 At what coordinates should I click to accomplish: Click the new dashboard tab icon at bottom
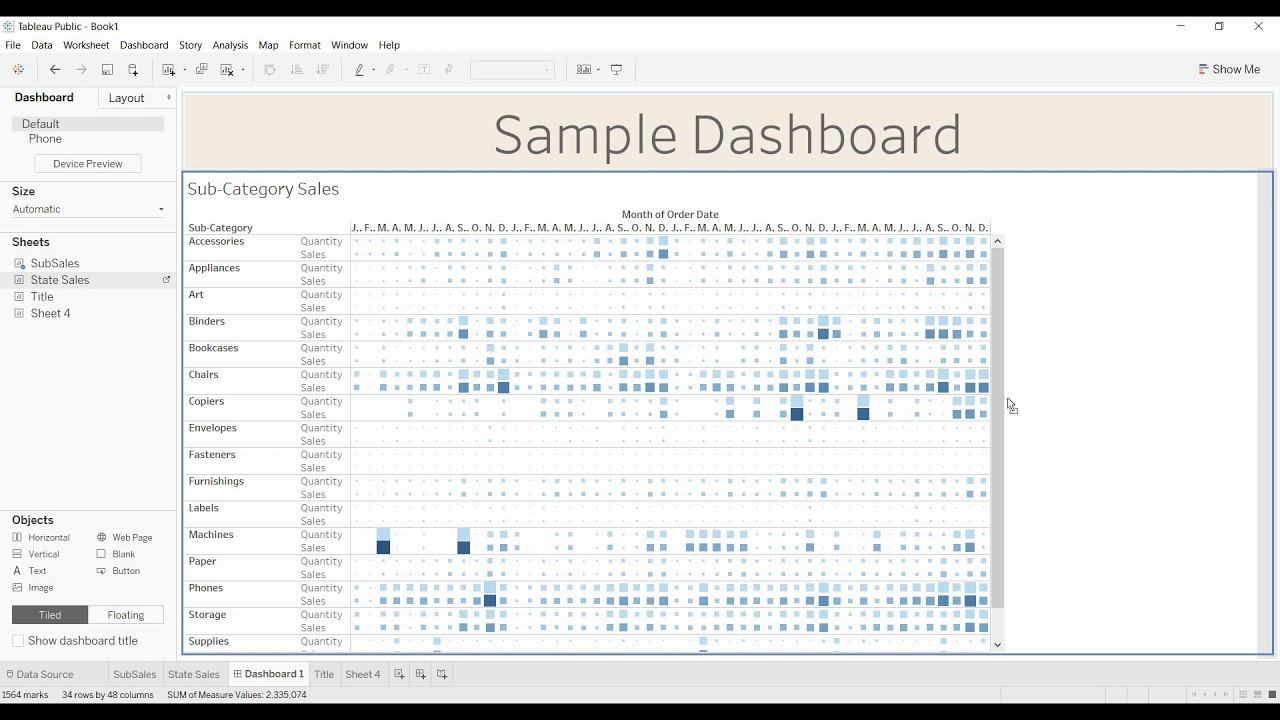(x=420, y=674)
